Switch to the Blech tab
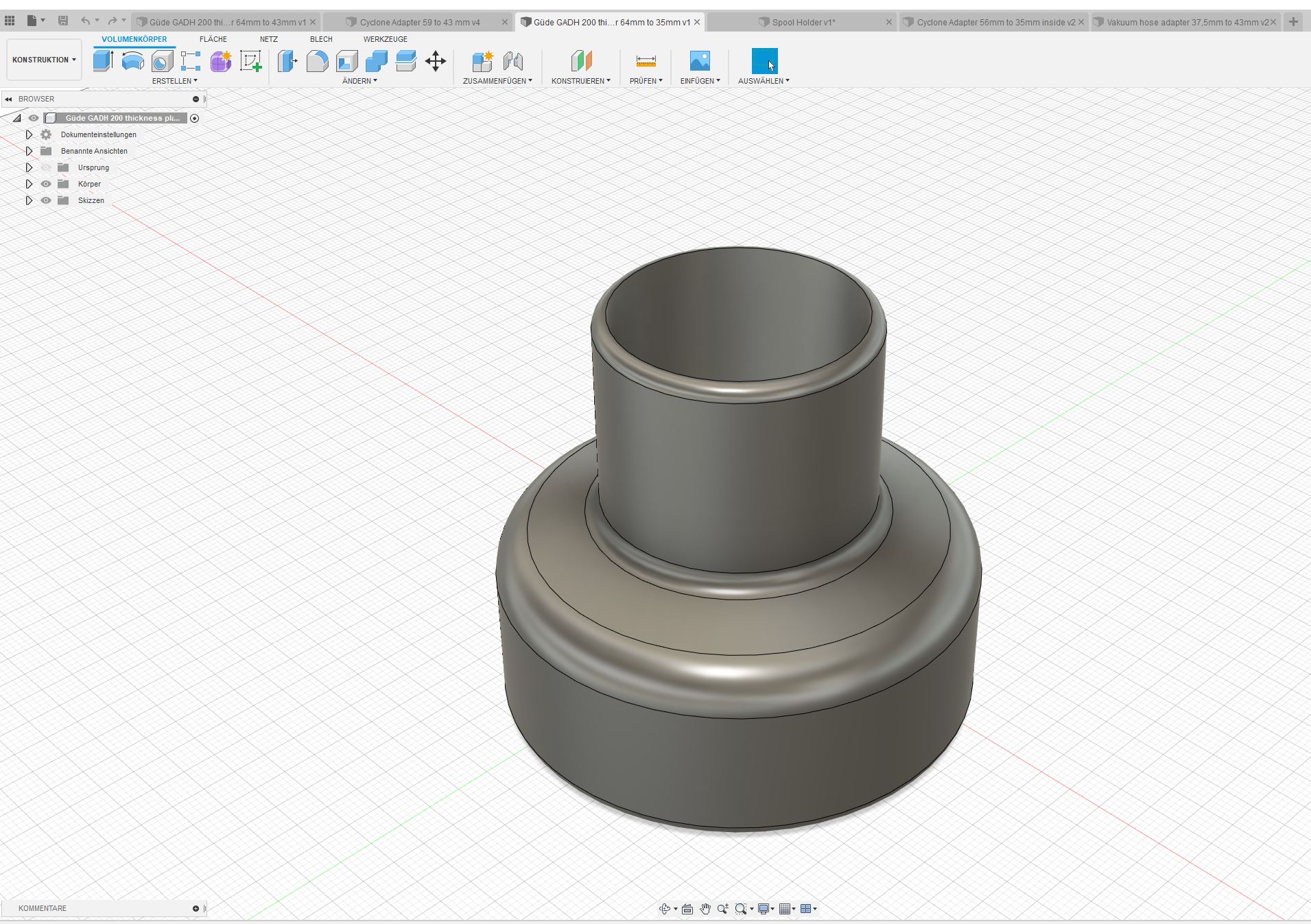The width and height of the screenshot is (1311, 924). (321, 39)
